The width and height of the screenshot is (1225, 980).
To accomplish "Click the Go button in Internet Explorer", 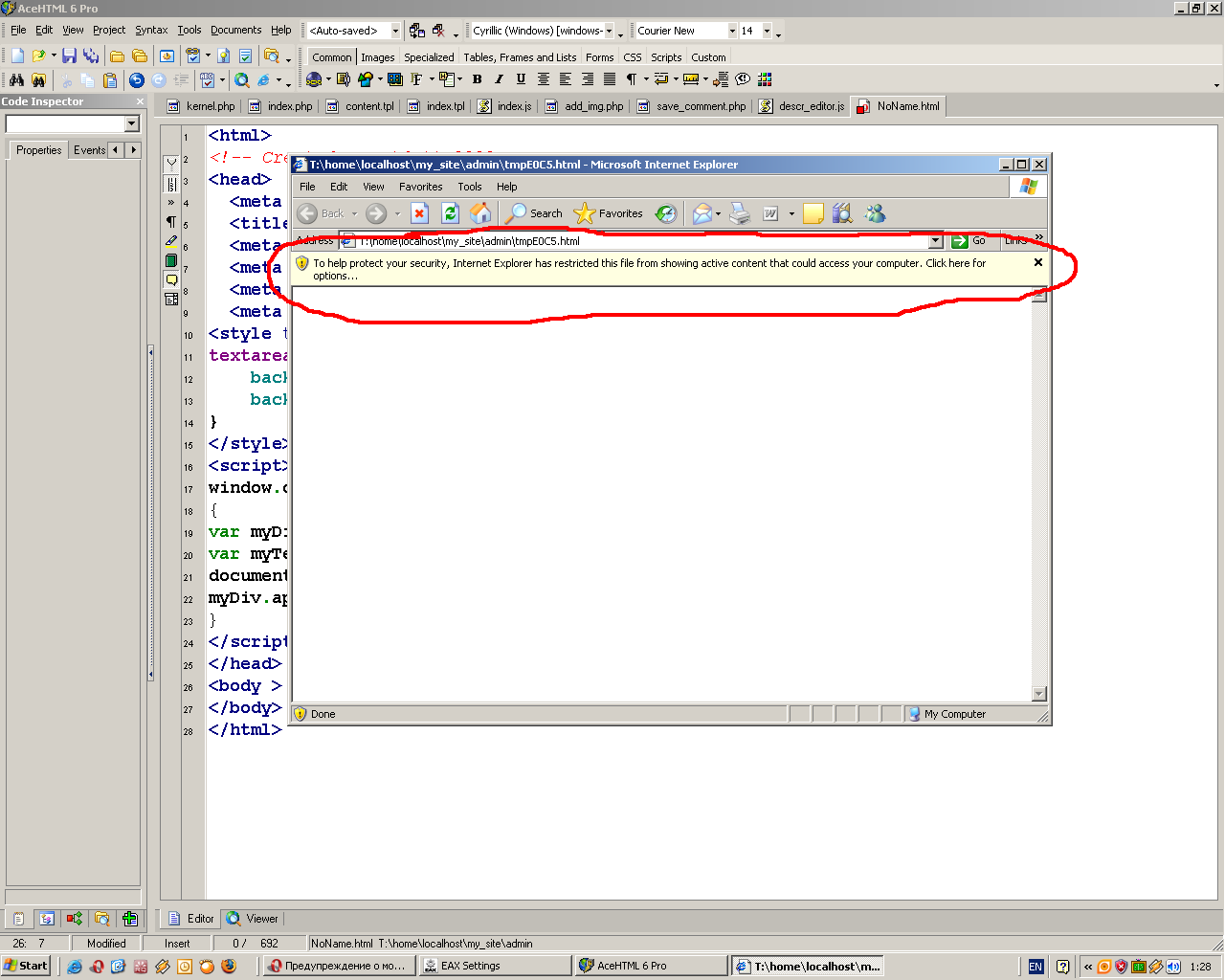I will 969,241.
